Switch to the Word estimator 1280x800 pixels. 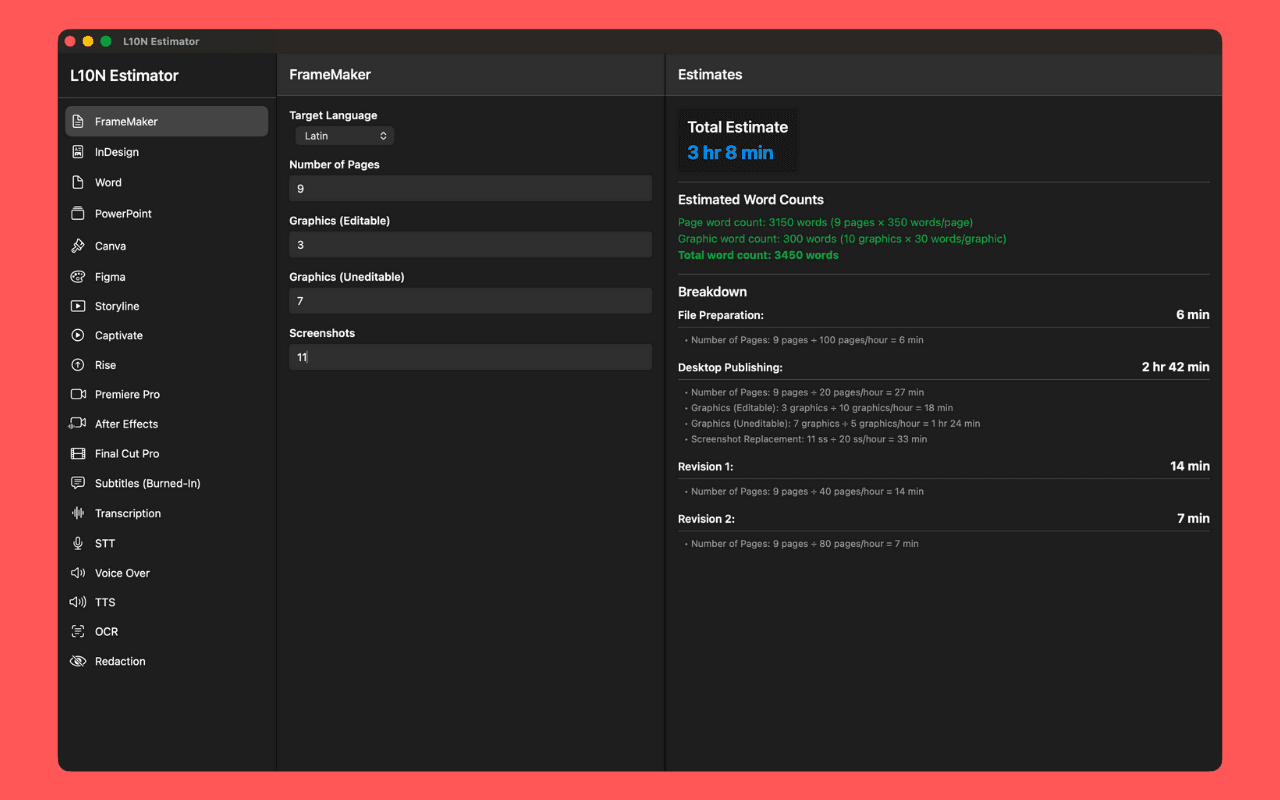[x=110, y=182]
